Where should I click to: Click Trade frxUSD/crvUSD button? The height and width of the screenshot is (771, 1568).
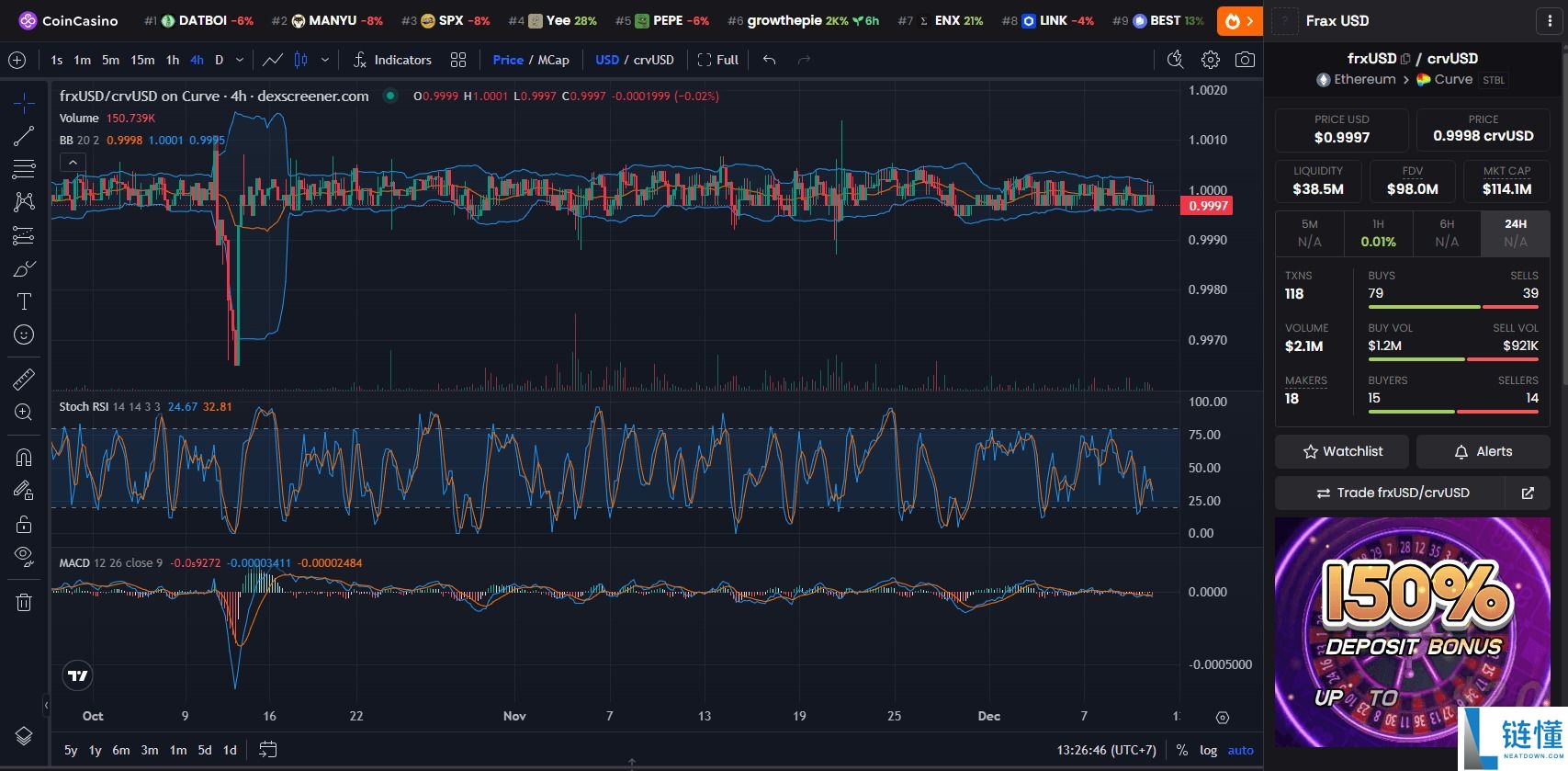point(1391,493)
